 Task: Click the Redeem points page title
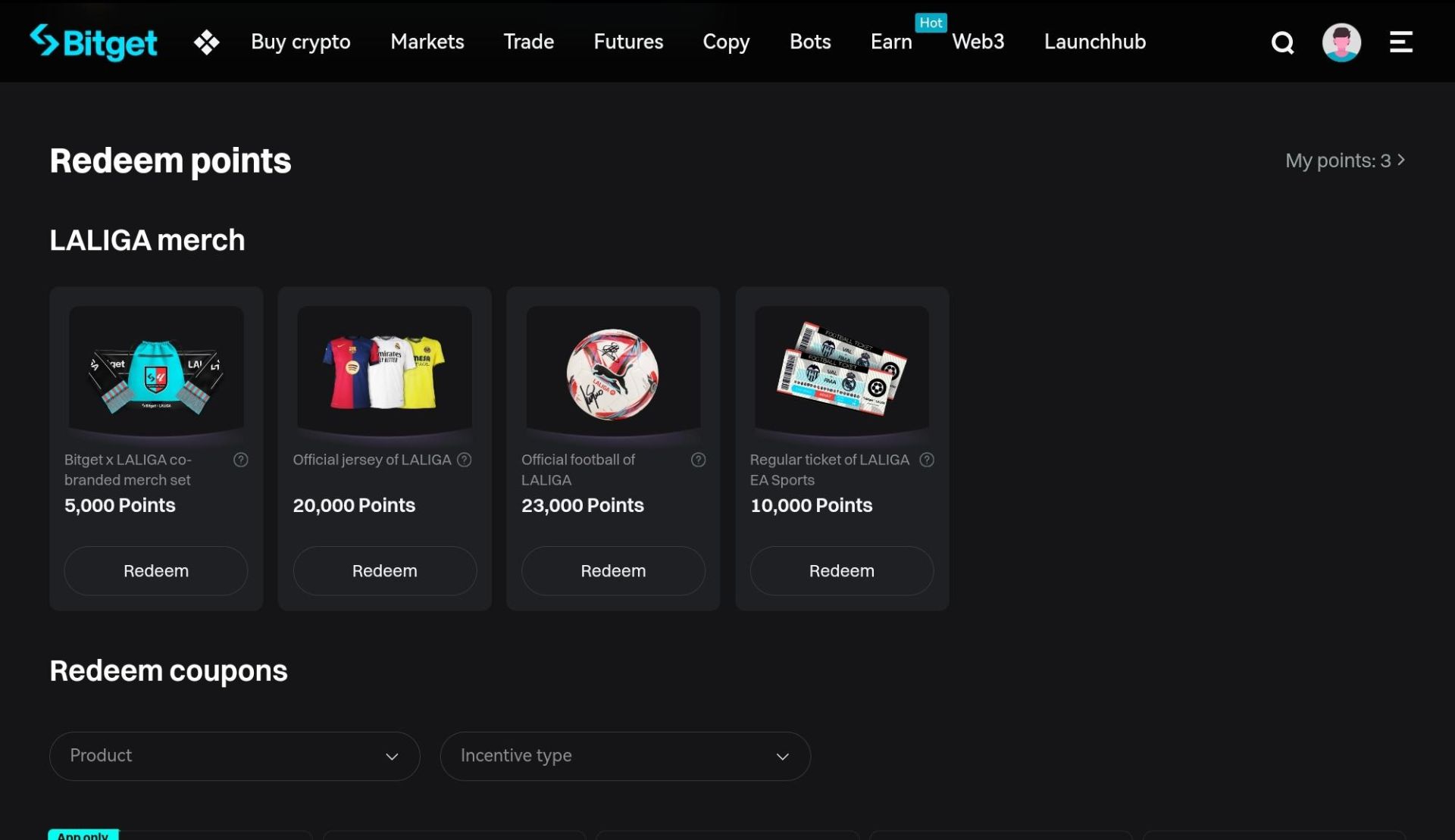(x=171, y=161)
